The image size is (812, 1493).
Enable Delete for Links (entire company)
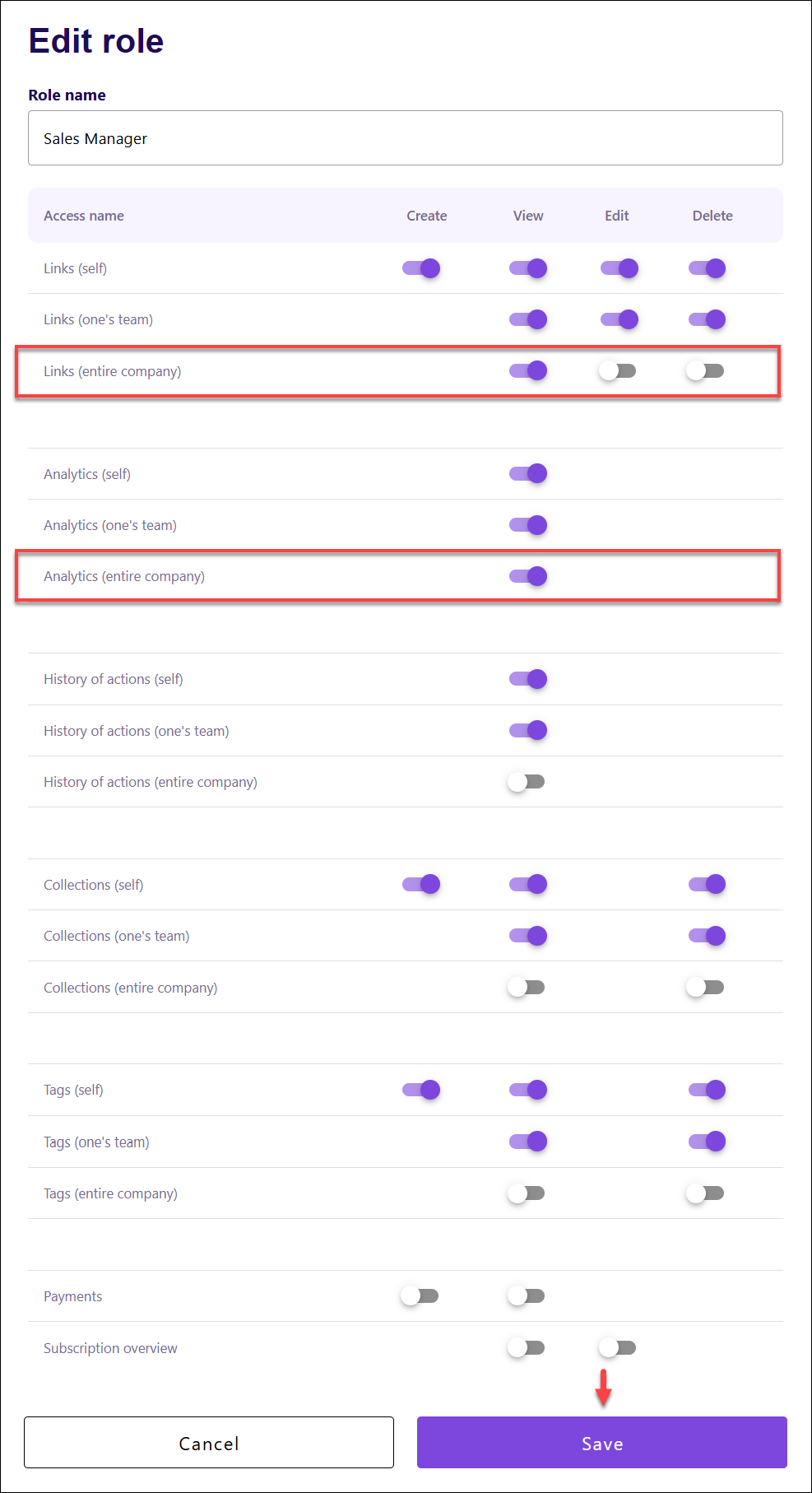click(x=705, y=371)
